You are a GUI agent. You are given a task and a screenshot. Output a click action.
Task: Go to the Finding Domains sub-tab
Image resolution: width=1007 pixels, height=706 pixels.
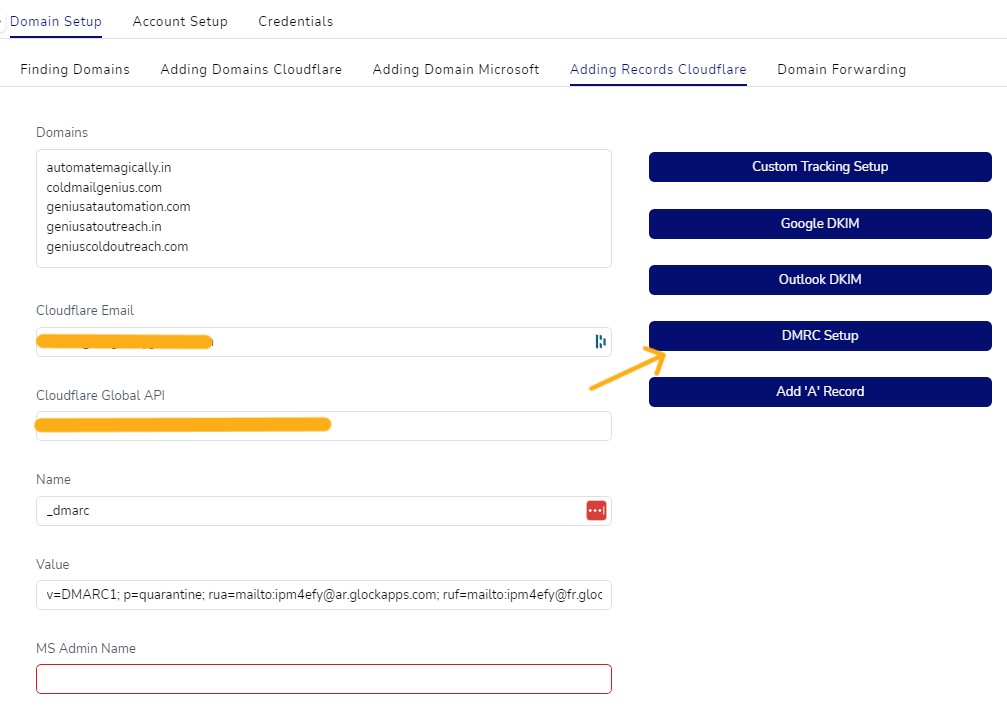75,69
